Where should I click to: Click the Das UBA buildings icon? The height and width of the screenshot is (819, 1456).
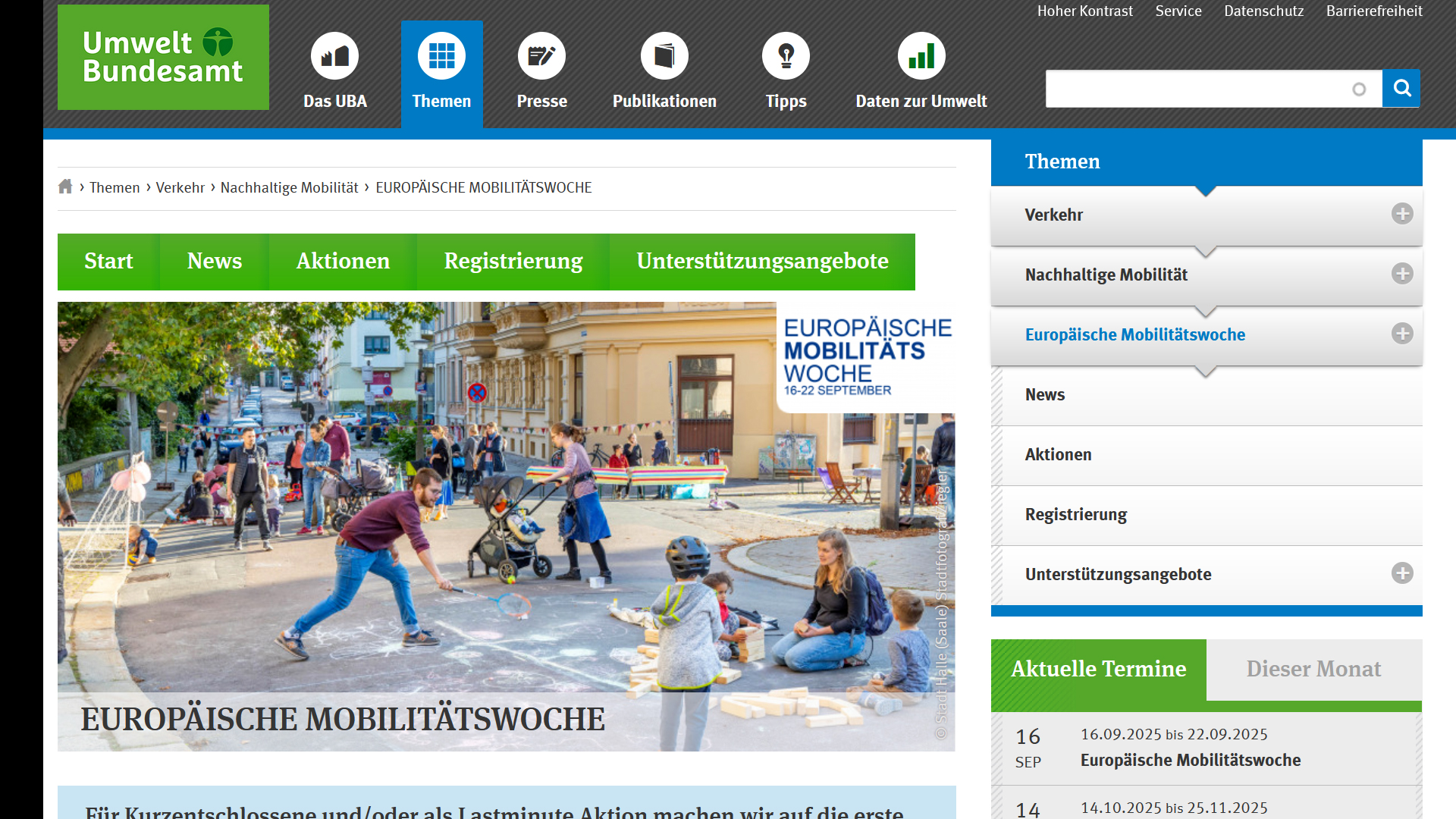click(x=334, y=56)
